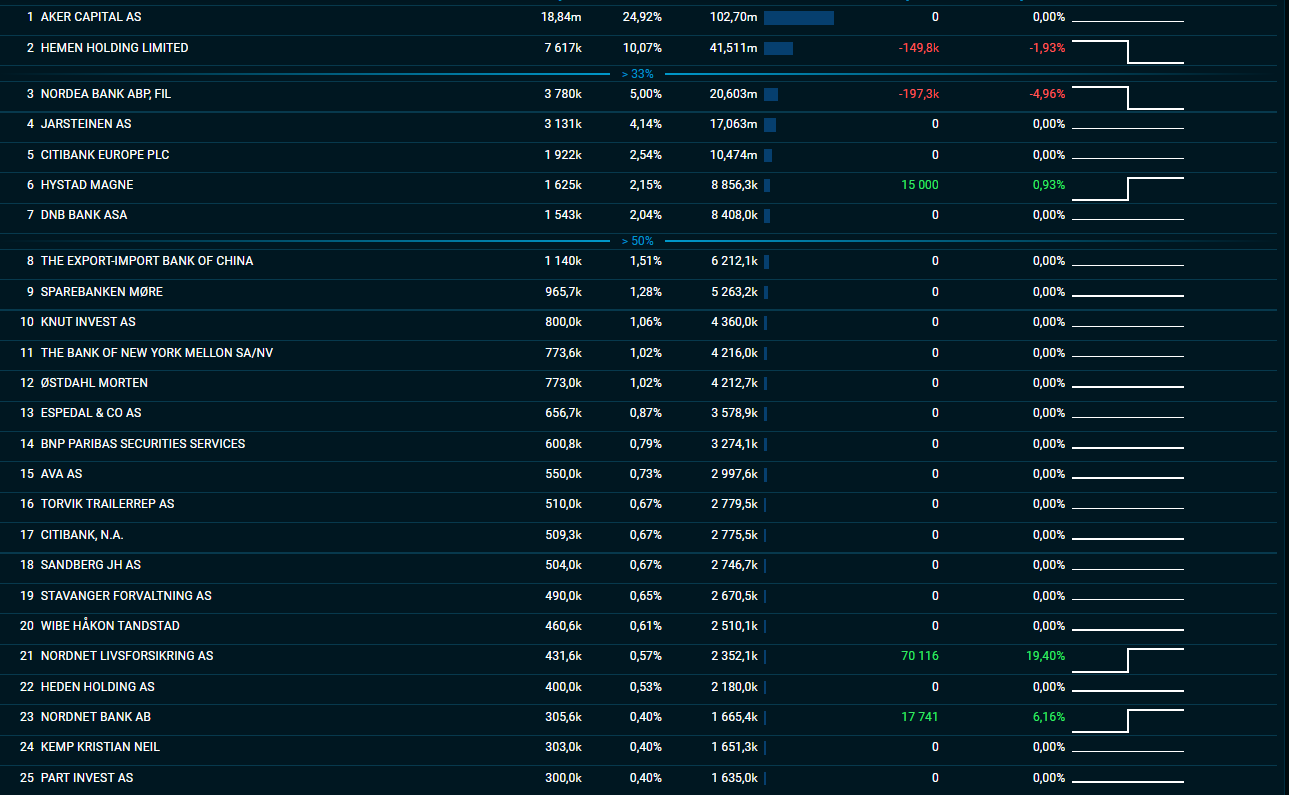Screen dimensions: 1289x795
Task: Click STAVANGER FORVALTNING AS name
Action: 126,596
